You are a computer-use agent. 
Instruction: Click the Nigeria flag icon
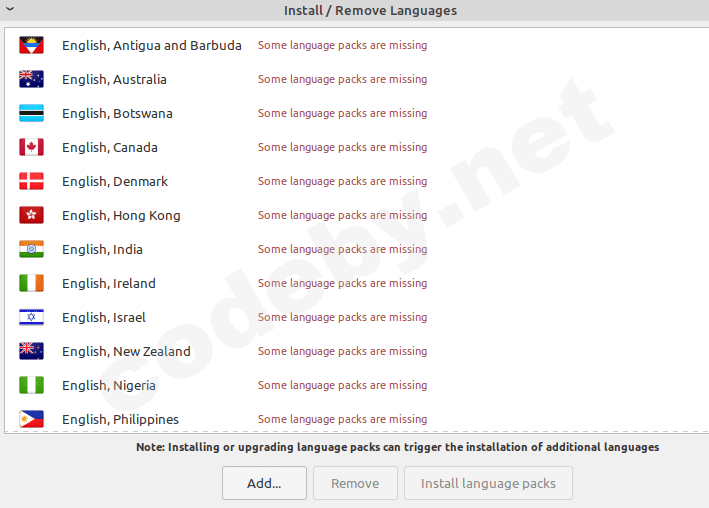pyautogui.click(x=31, y=385)
